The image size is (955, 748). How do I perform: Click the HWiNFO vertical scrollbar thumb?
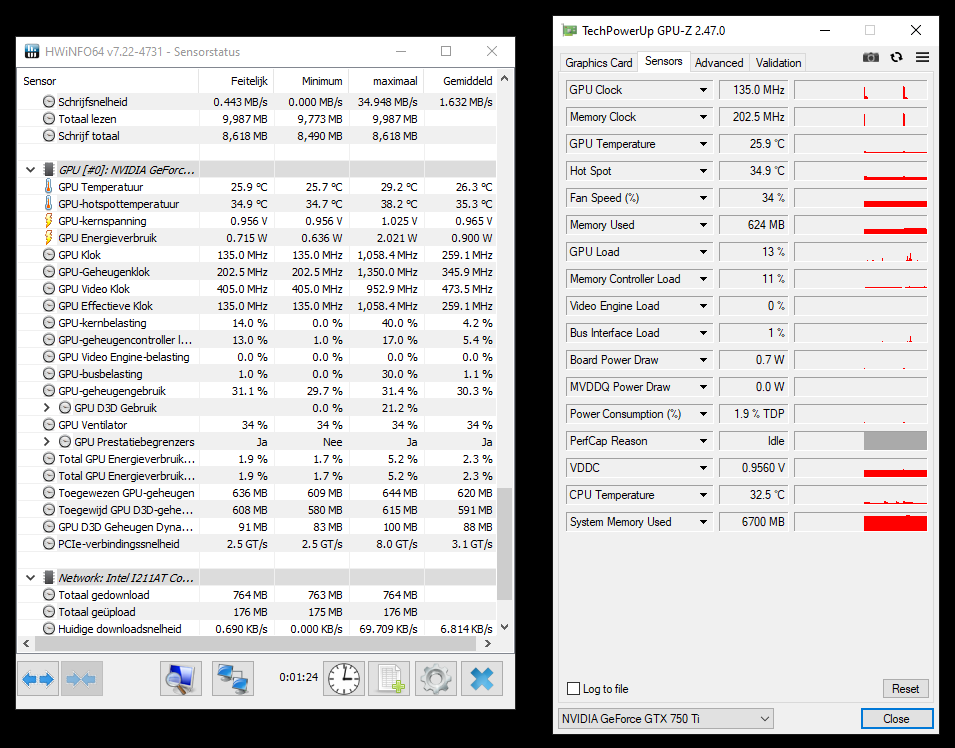click(504, 544)
